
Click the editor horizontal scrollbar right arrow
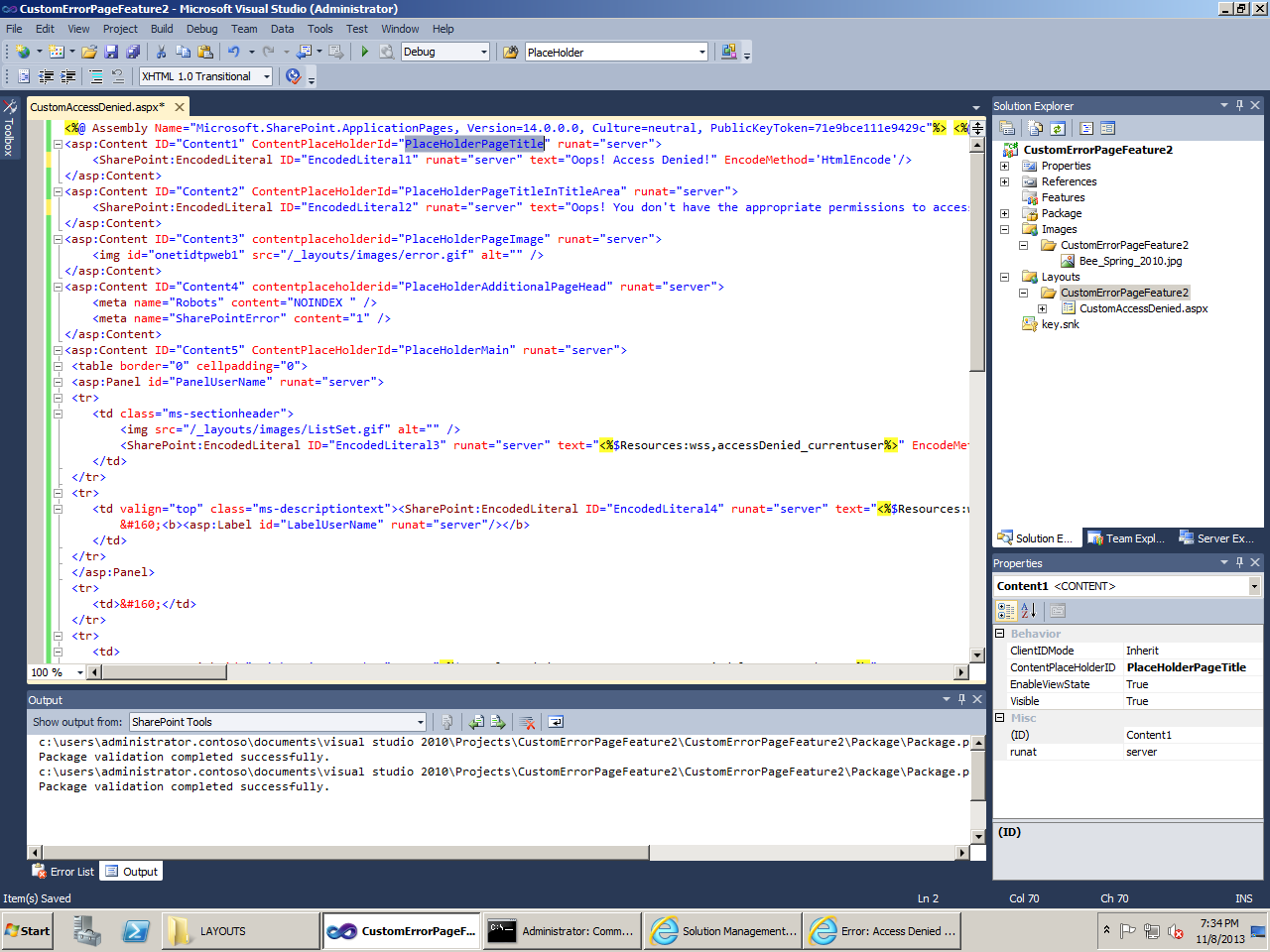960,672
